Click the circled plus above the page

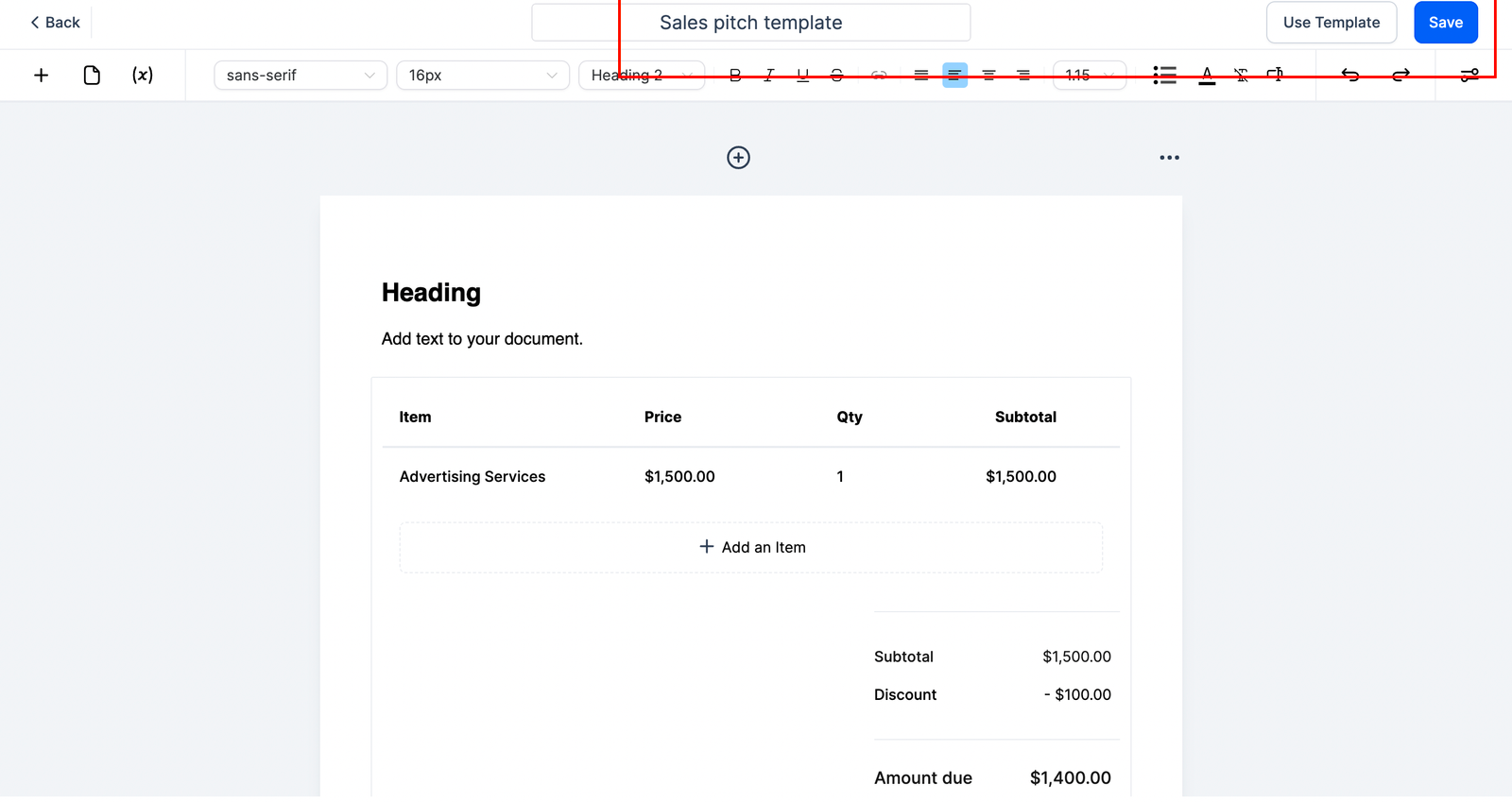click(738, 158)
